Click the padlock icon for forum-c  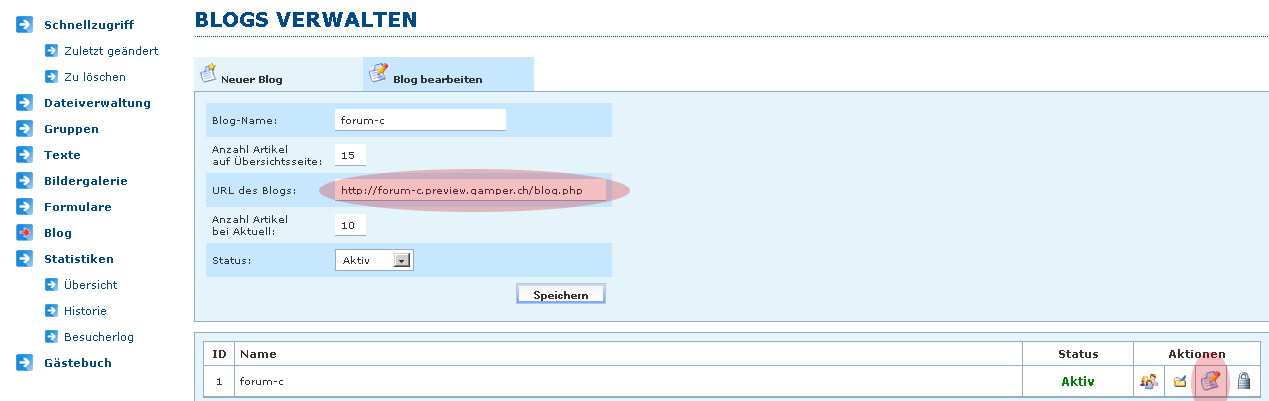[x=1244, y=380]
